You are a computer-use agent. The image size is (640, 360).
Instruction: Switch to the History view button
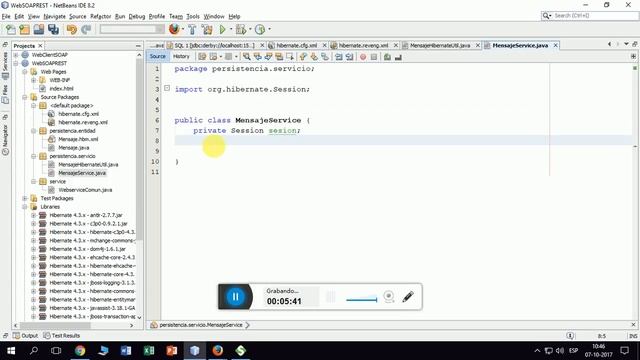[181, 57]
